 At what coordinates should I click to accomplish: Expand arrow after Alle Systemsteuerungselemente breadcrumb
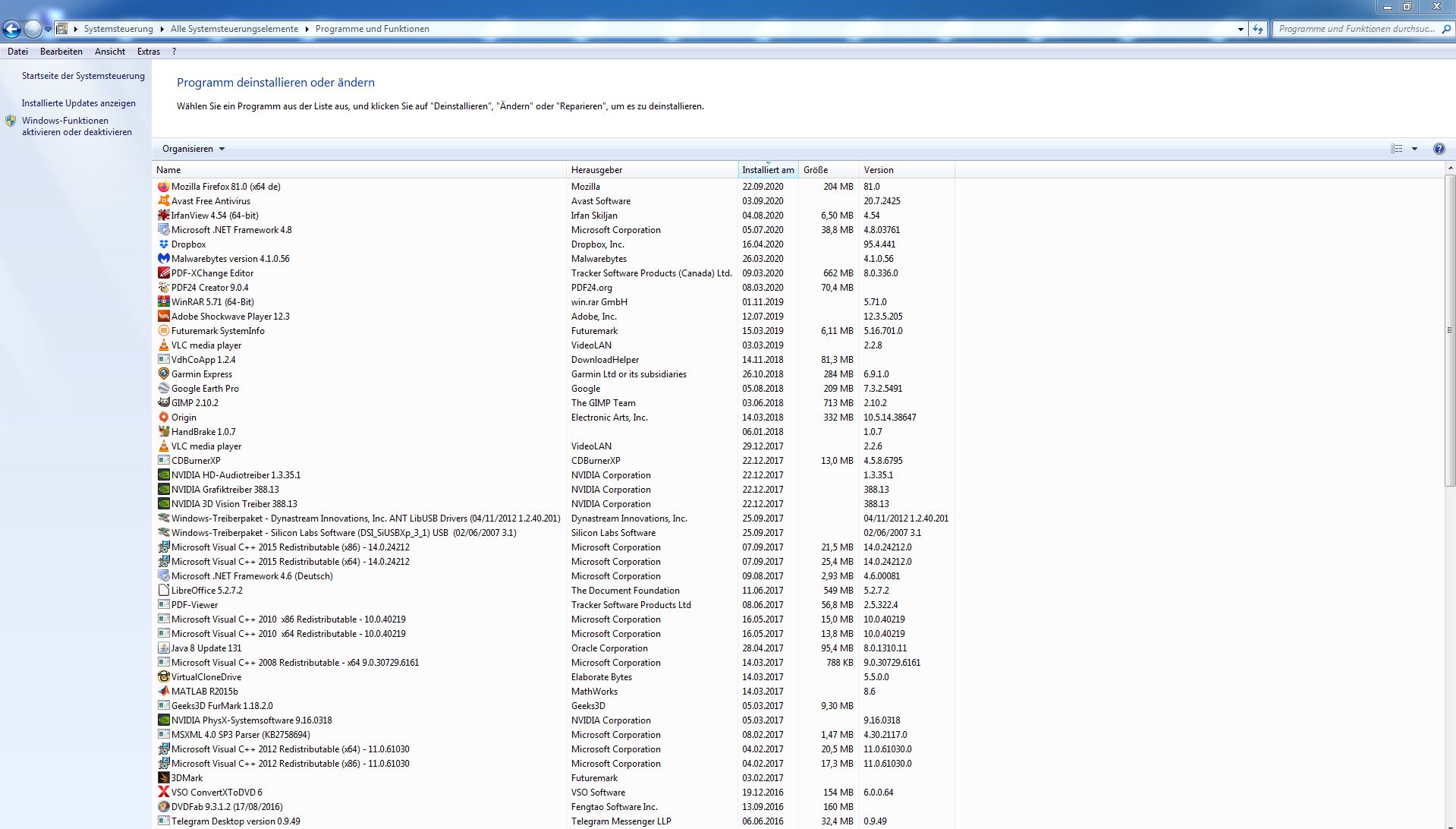[307, 29]
